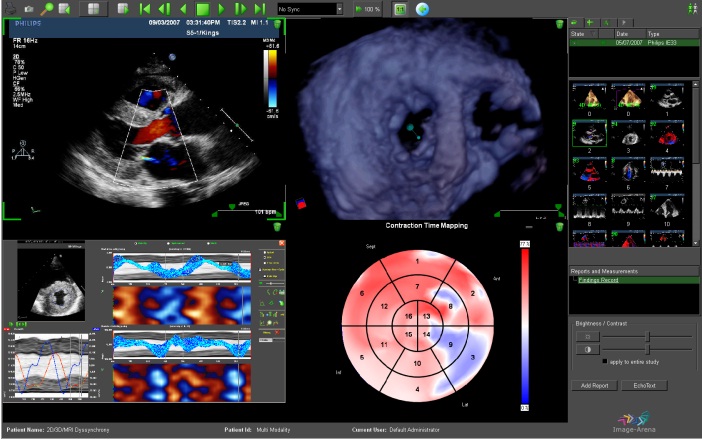Screen dimensions: 702x440
Task: Switch to the flag tab in study panel
Action: tap(624, 22)
